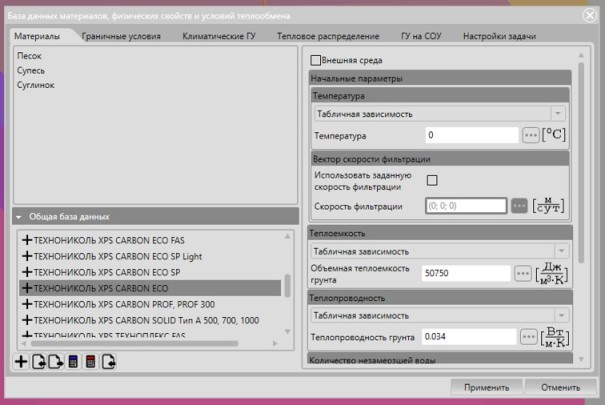The image size is (605, 405).
Task: Collapse the Общая база данных section
Action: (18, 216)
